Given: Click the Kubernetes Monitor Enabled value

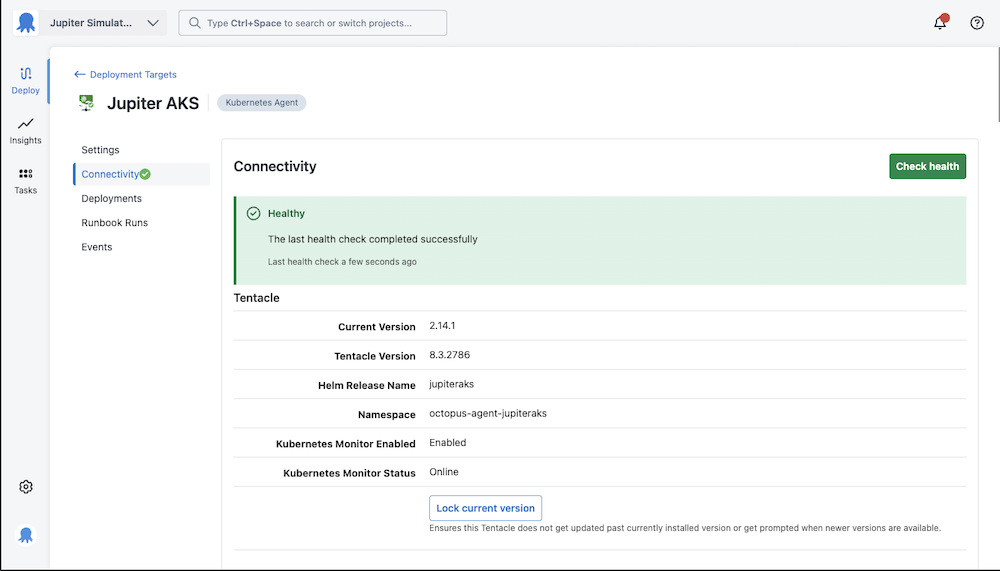Looking at the screenshot, I should (x=448, y=443).
